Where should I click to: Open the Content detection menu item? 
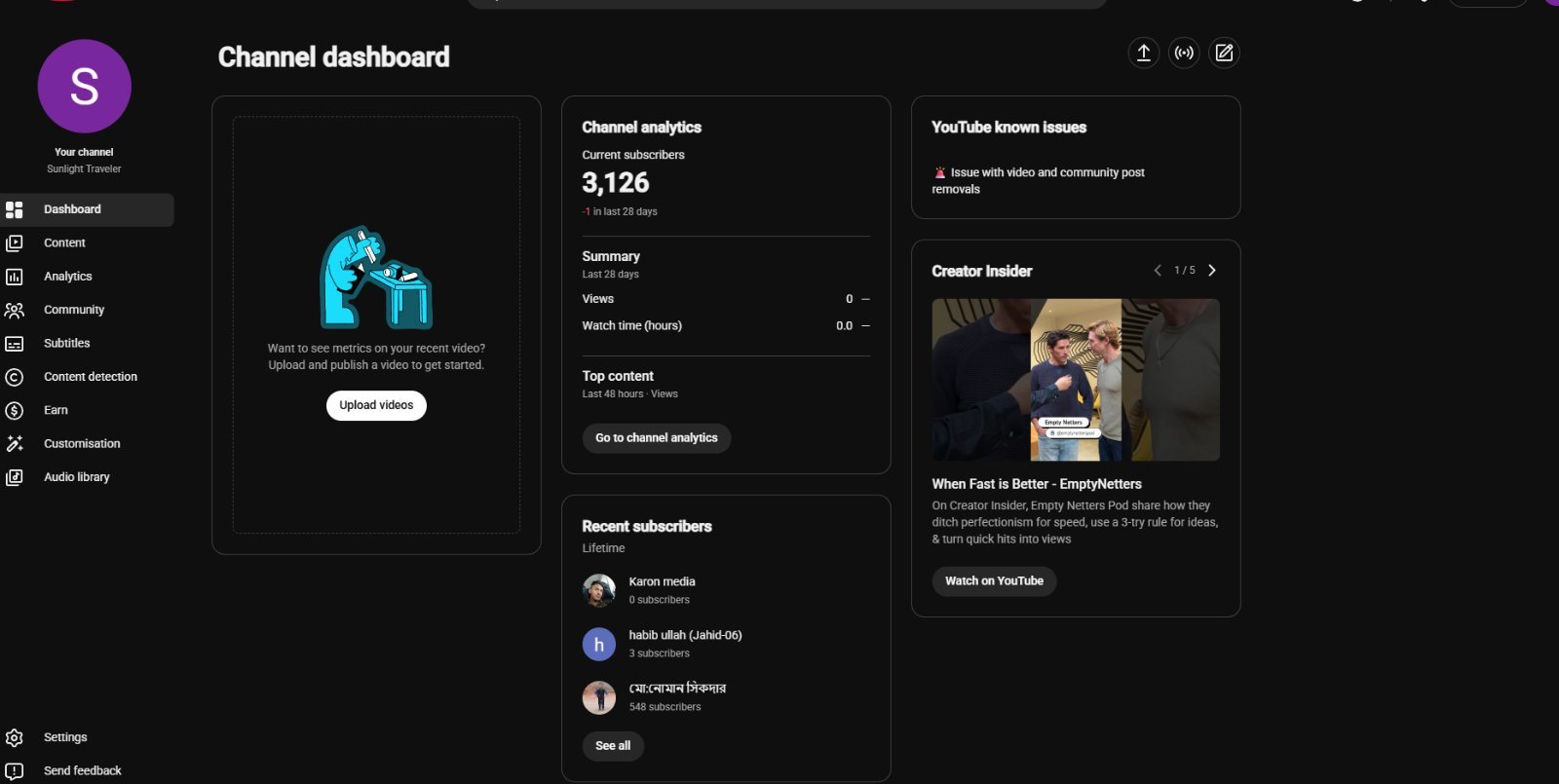click(87, 377)
